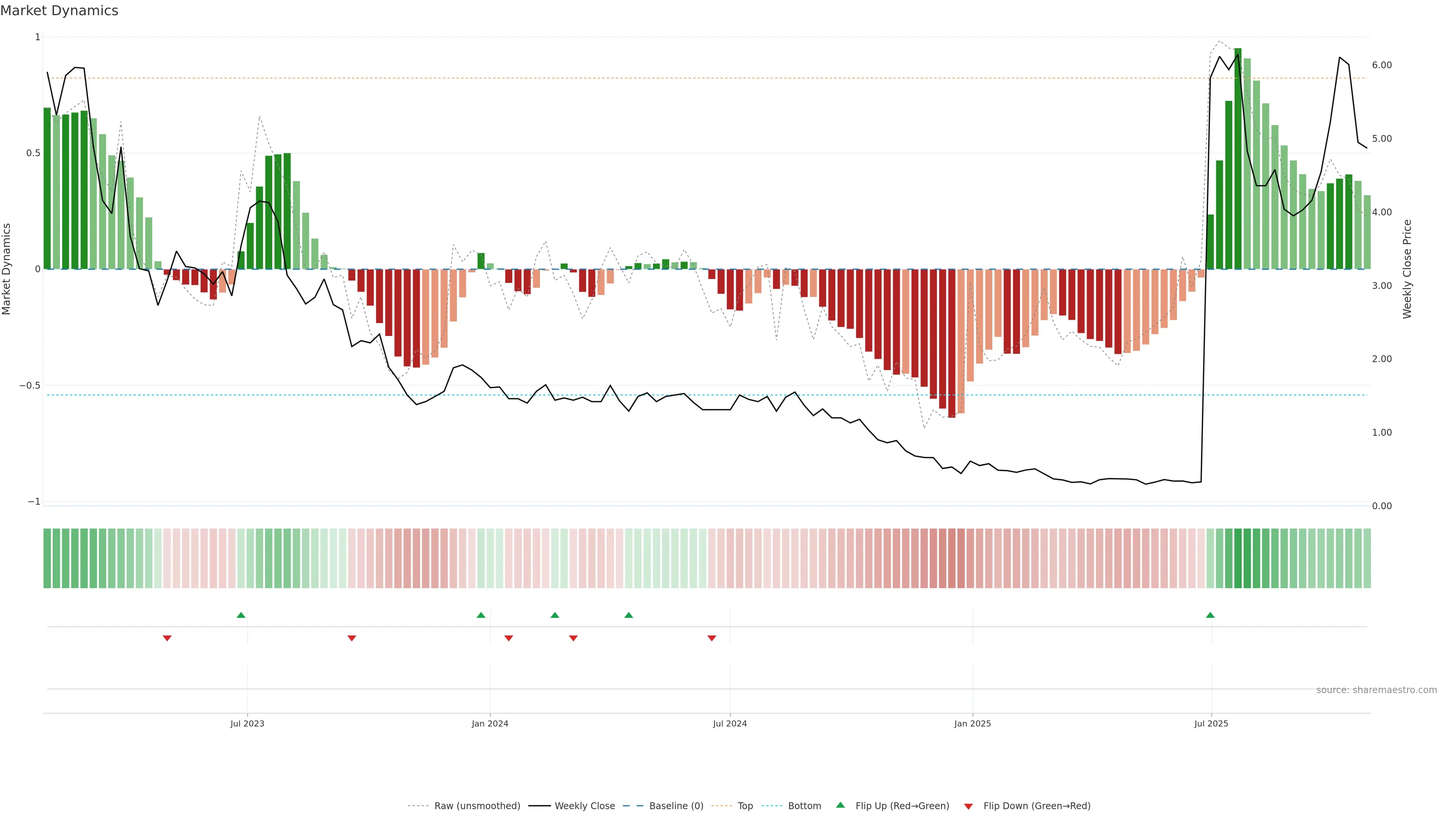This screenshot has width=1456, height=819.
Task: Toggle Weekly Close legend entry
Action: [x=584, y=806]
